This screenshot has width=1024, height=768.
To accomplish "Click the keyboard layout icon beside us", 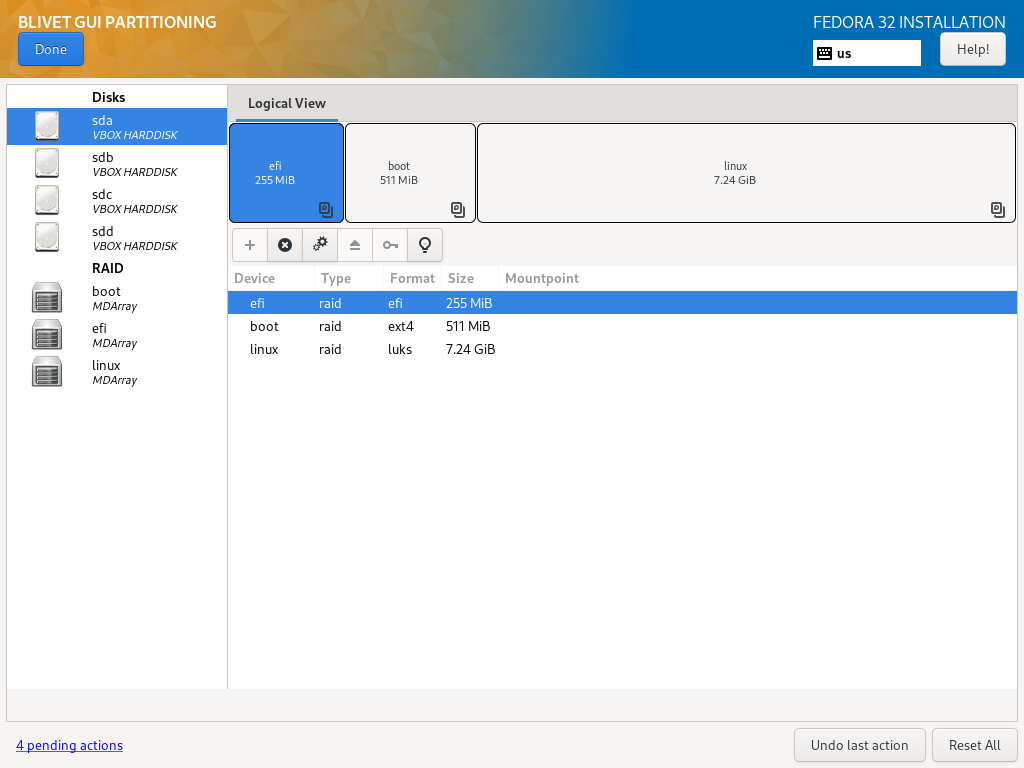I will coord(825,53).
